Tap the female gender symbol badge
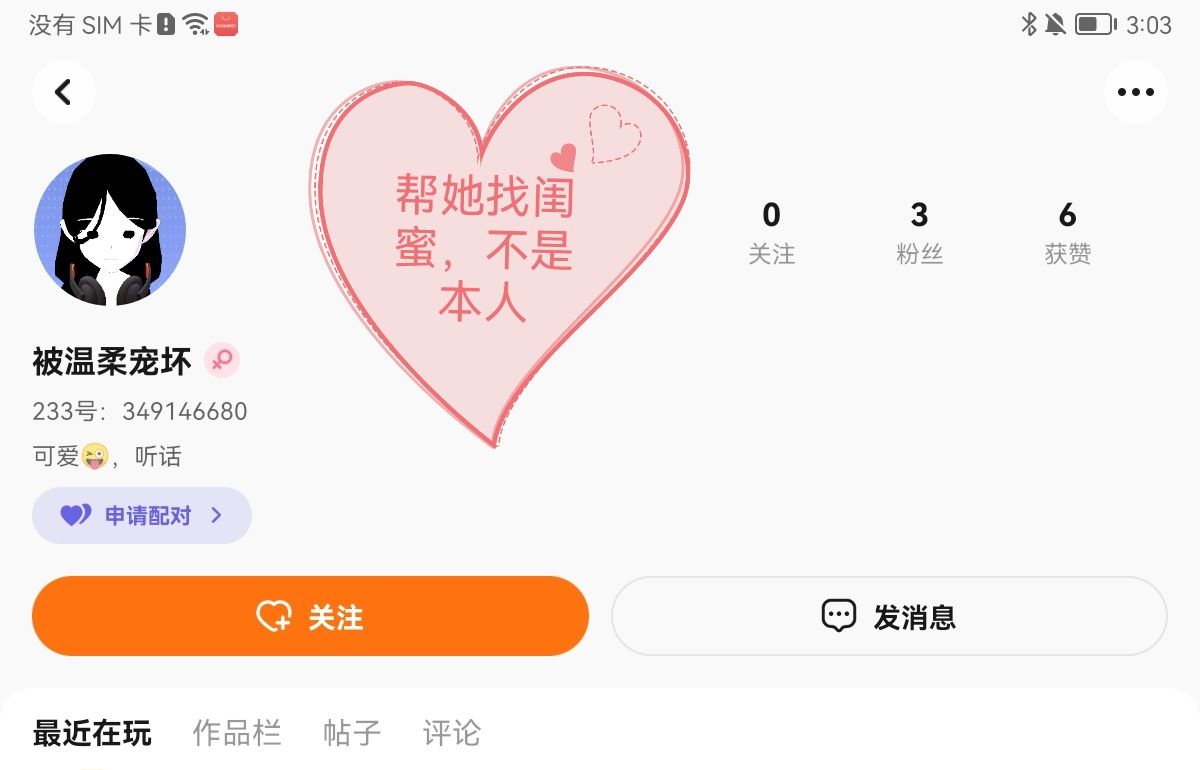1200x770 pixels. [222, 361]
